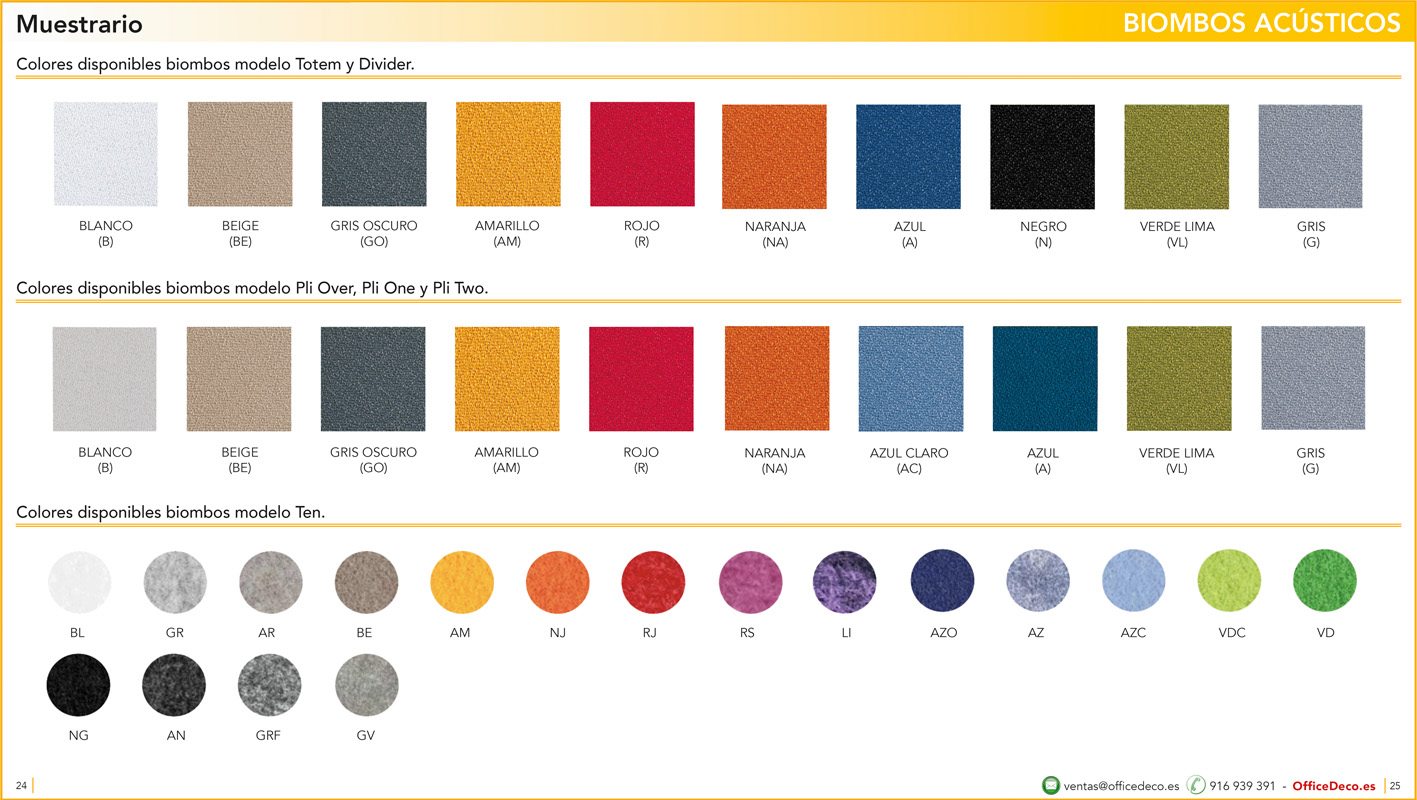Choose the AZC light blue felt circle
Screen dimensions: 1417x800
1134,581
